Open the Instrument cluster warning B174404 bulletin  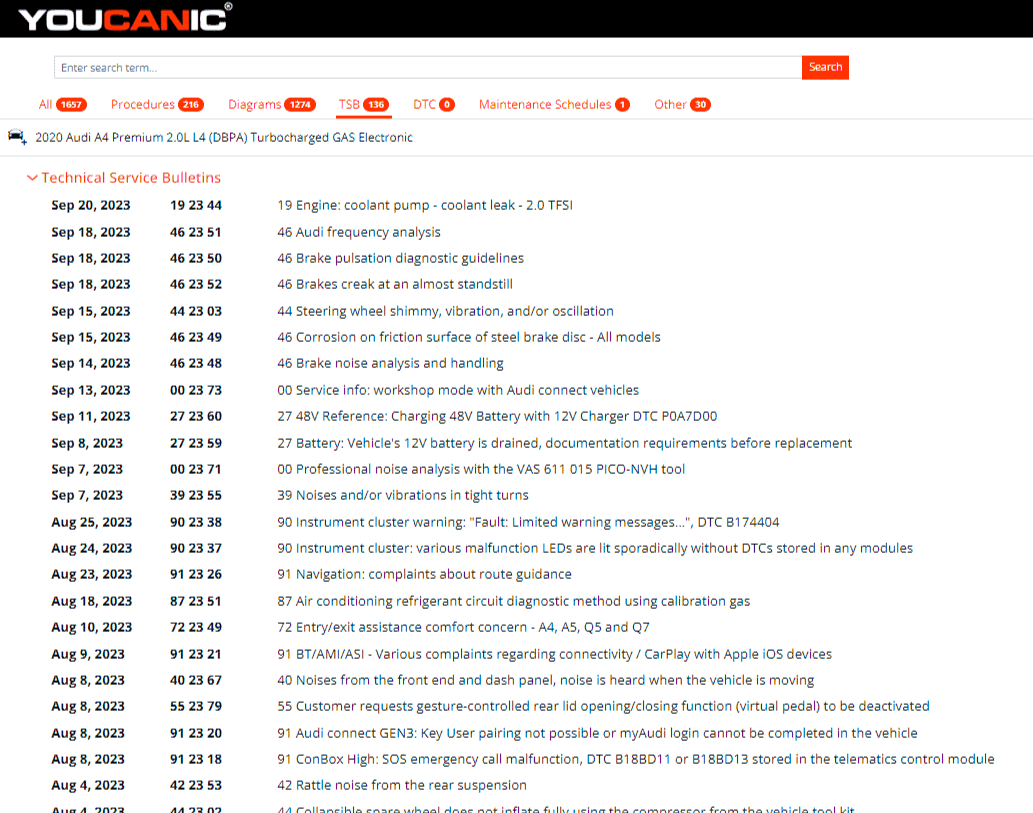(528, 522)
